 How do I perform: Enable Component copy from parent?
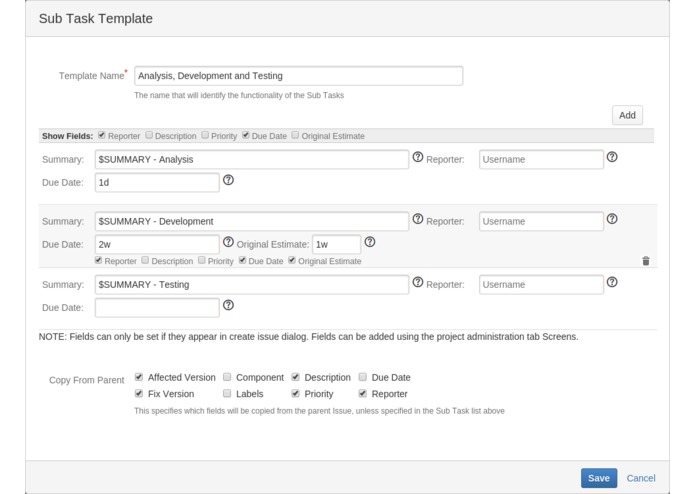[x=227, y=377]
